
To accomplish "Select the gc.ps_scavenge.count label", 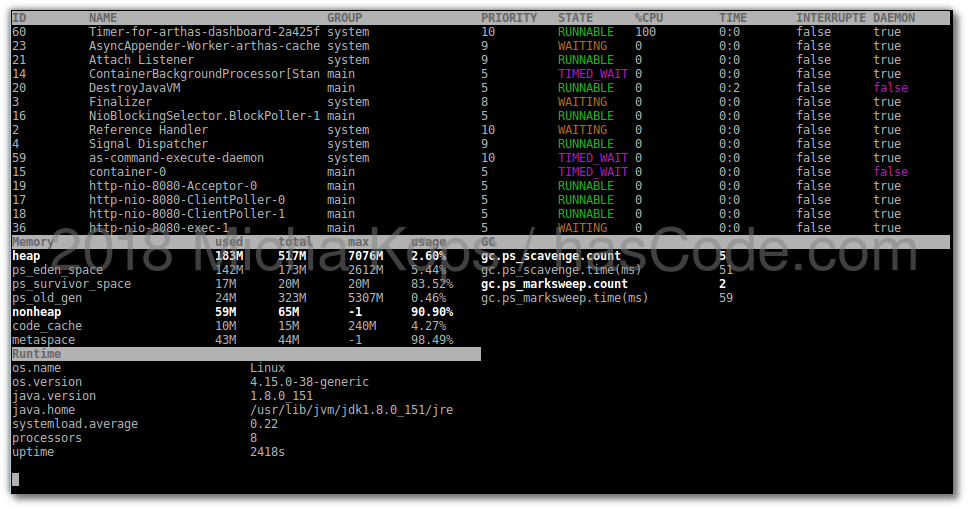I will [551, 256].
